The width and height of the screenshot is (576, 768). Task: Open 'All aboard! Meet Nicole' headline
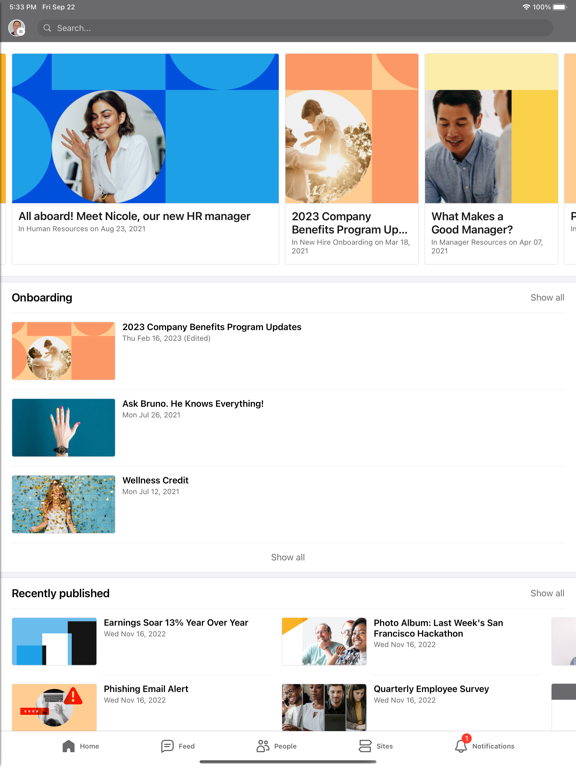(x=134, y=216)
